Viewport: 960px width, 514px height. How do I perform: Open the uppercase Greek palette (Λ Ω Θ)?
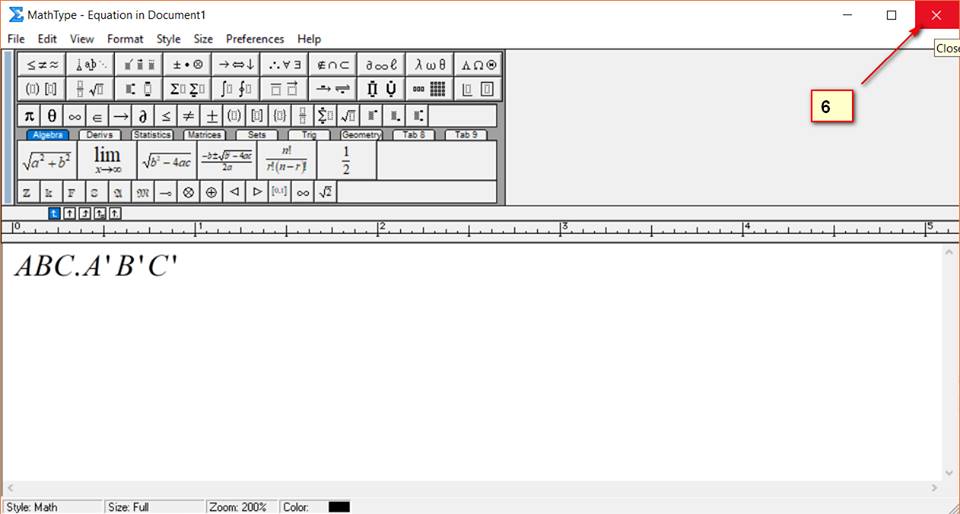(478, 64)
